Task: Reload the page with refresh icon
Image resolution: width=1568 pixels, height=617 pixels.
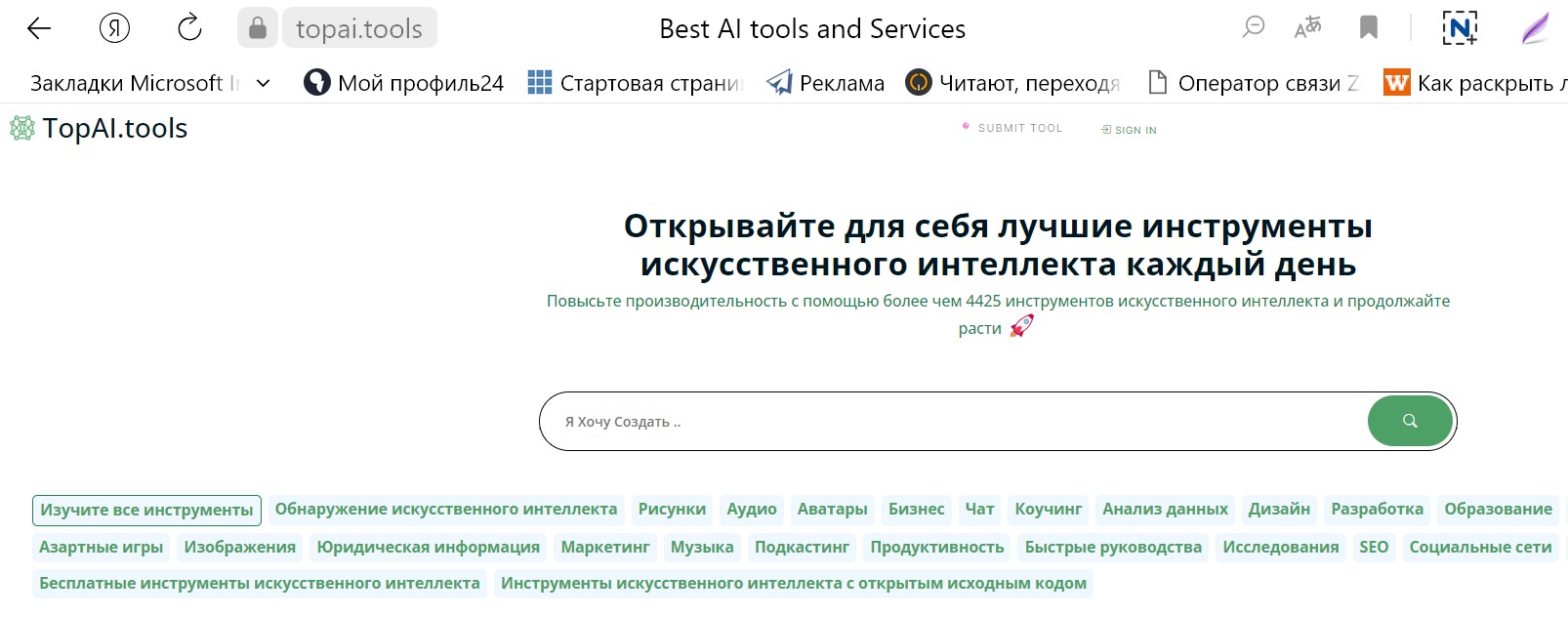Action: [189, 28]
